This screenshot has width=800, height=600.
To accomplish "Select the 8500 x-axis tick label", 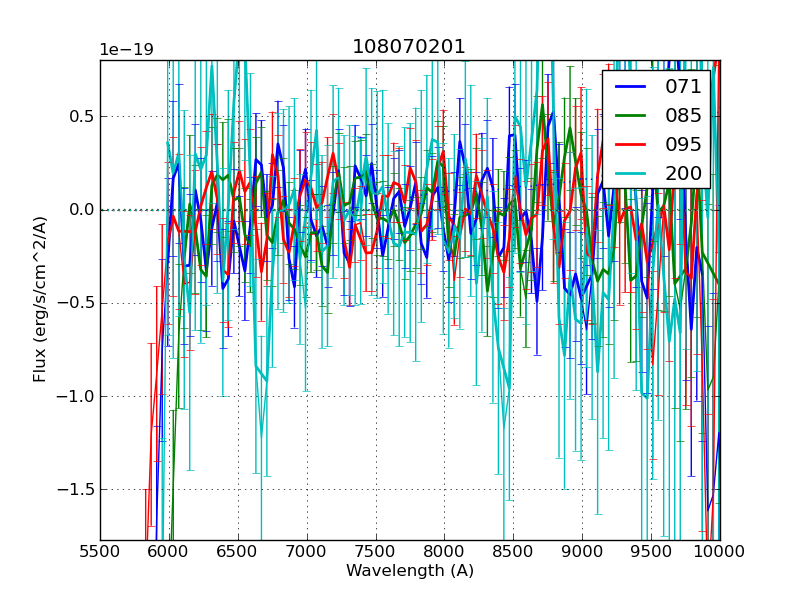I will pos(513,551).
